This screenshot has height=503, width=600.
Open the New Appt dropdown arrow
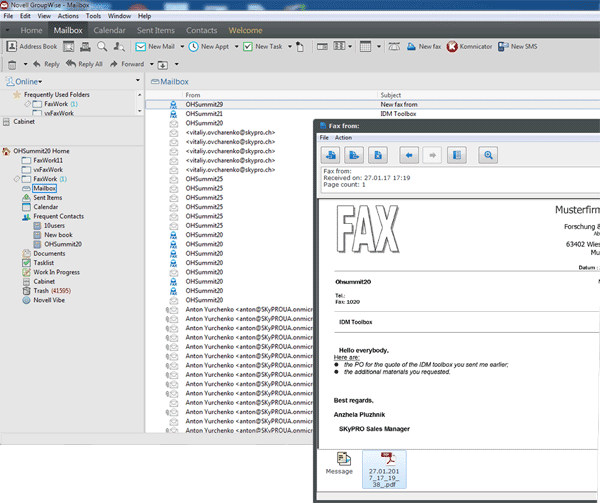tap(236, 47)
